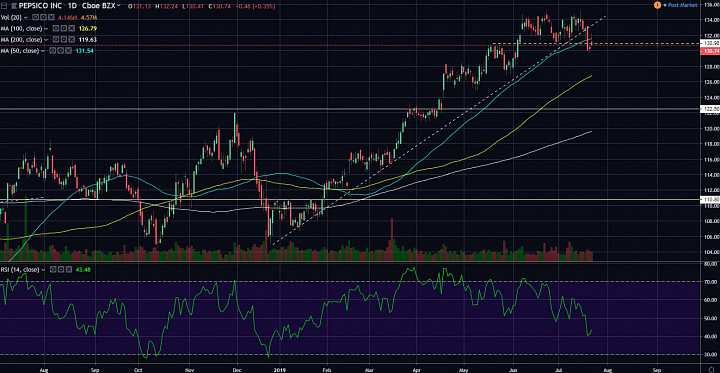Click the MA 100 value 126.79
Image resolution: width=720 pixels, height=373 pixels.
coord(88,28)
